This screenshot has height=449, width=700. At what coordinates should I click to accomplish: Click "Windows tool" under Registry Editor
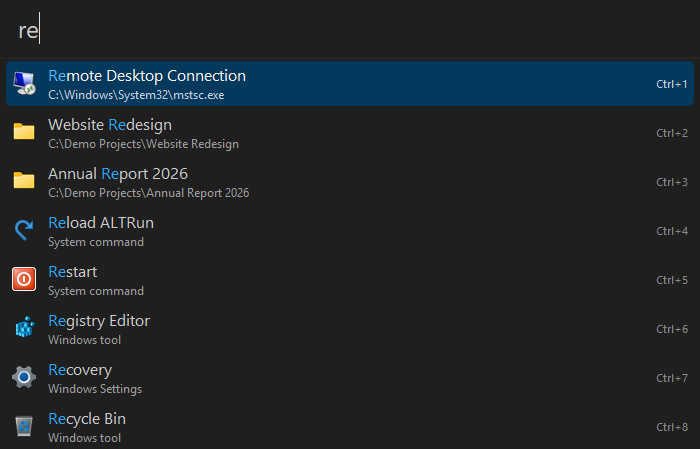pos(84,340)
